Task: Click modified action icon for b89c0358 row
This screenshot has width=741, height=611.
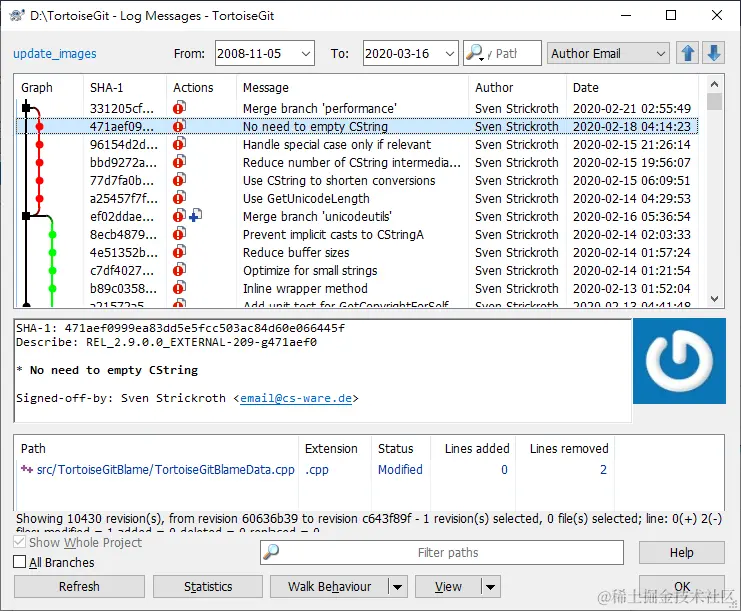Action: pos(179,288)
